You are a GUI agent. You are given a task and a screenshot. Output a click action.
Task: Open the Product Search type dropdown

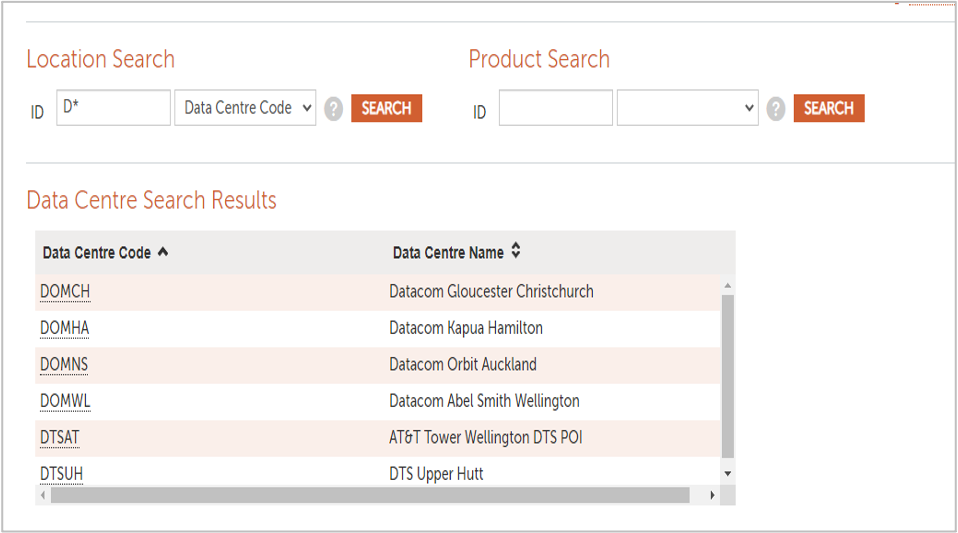[x=687, y=108]
